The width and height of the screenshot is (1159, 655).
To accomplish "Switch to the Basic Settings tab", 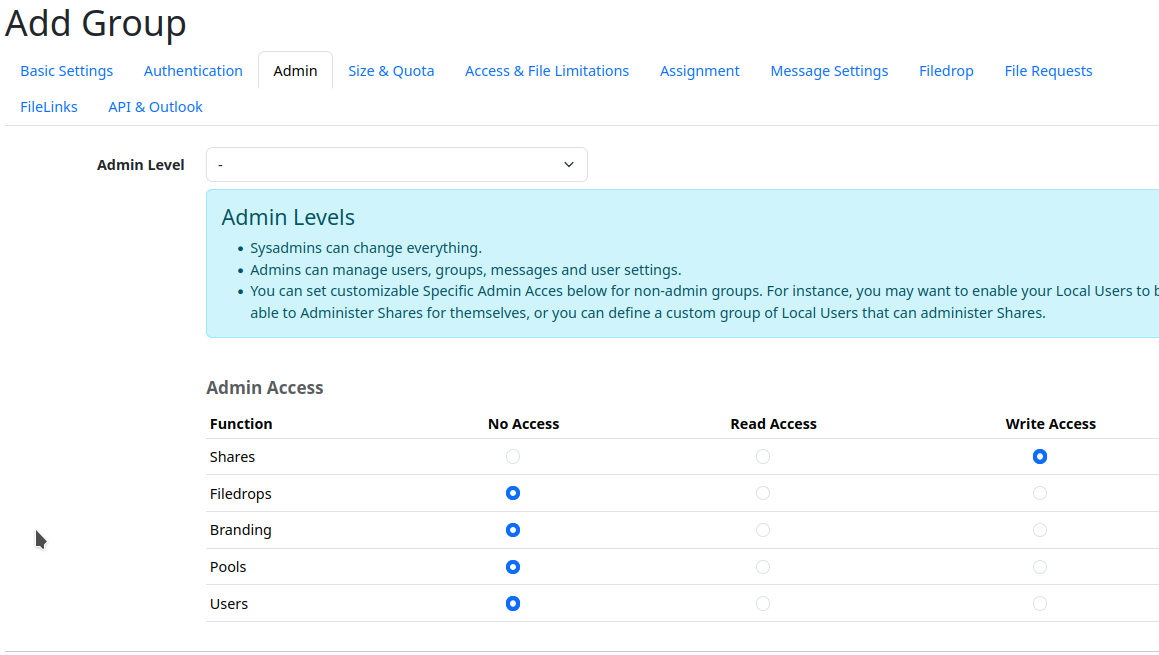I will point(67,71).
